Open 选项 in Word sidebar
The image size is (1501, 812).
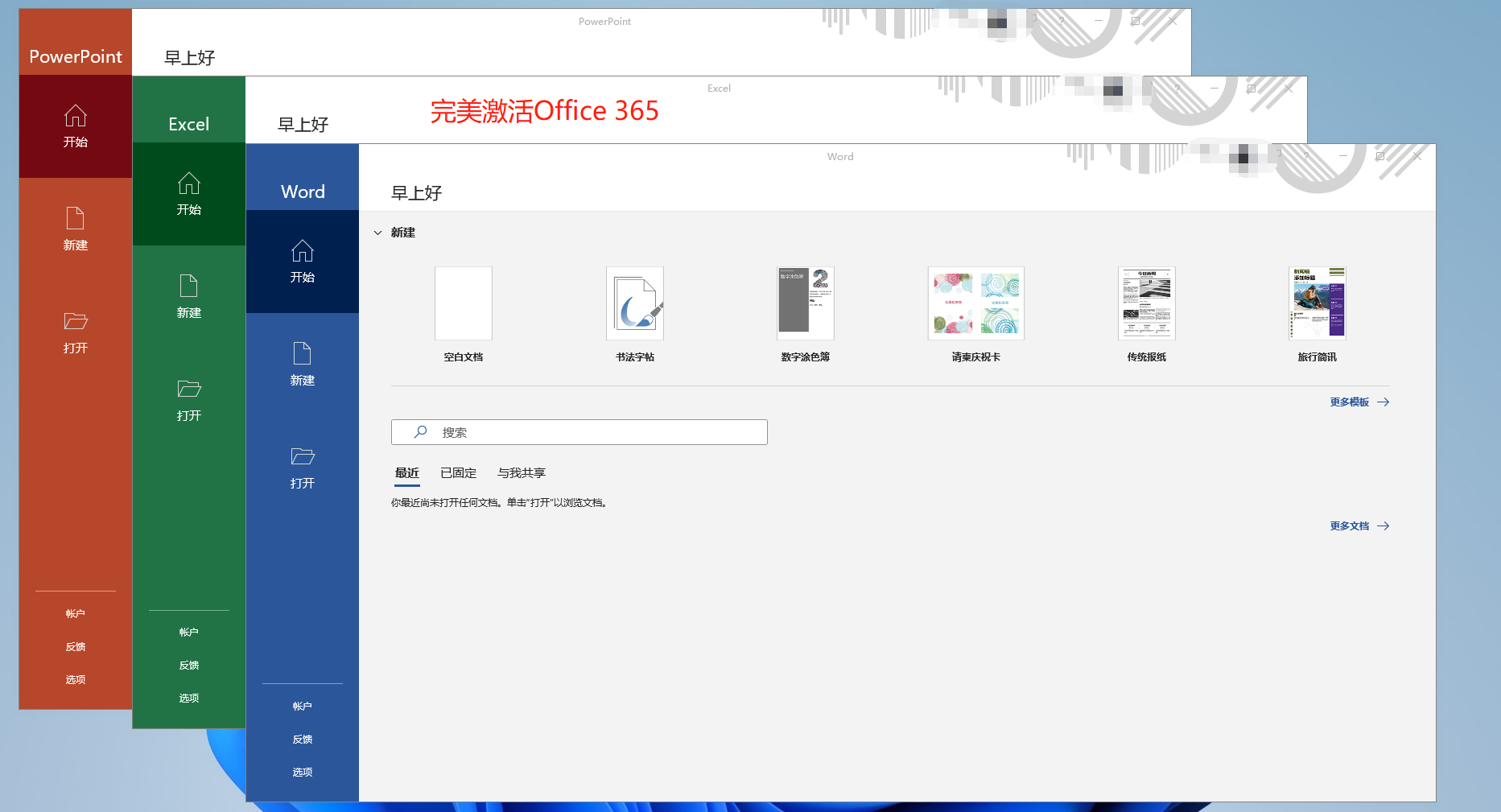click(x=302, y=772)
